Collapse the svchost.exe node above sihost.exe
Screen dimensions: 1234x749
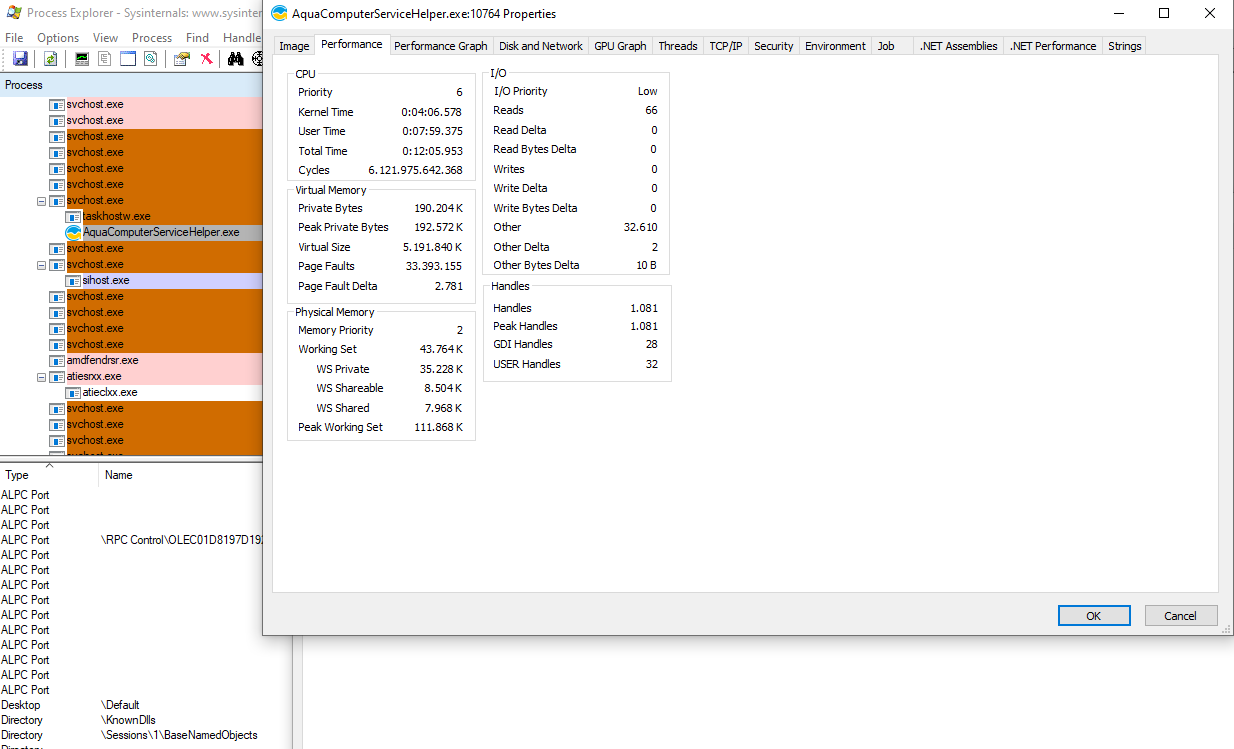[42, 265]
